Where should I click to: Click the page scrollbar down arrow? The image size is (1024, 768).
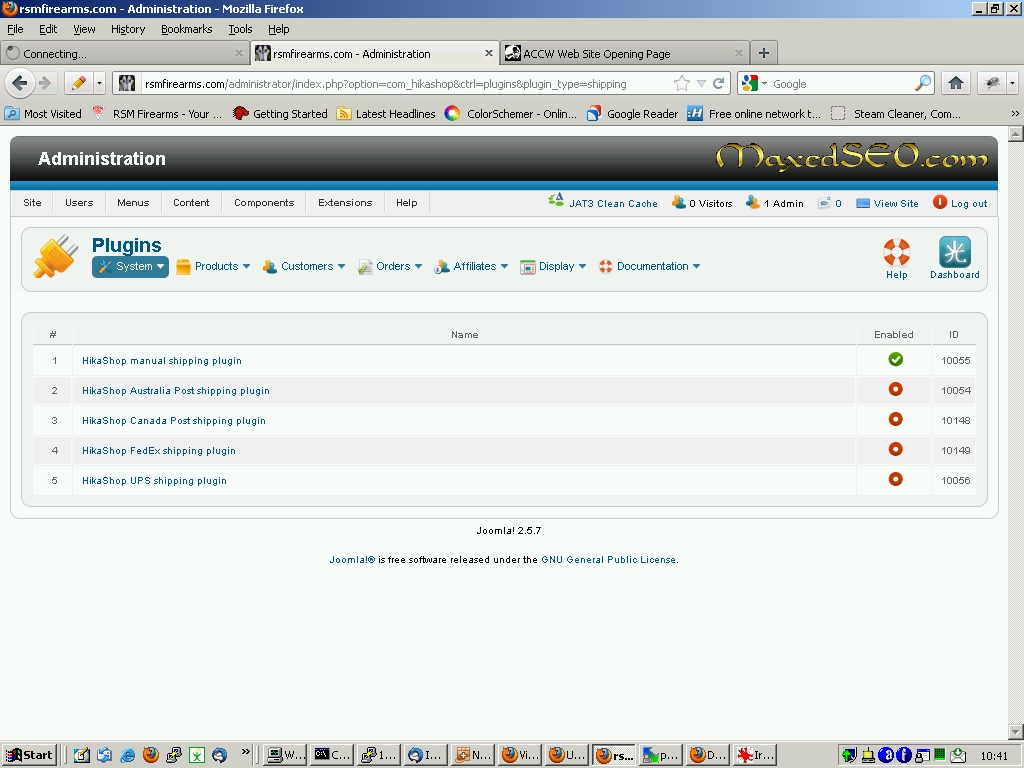[1015, 731]
